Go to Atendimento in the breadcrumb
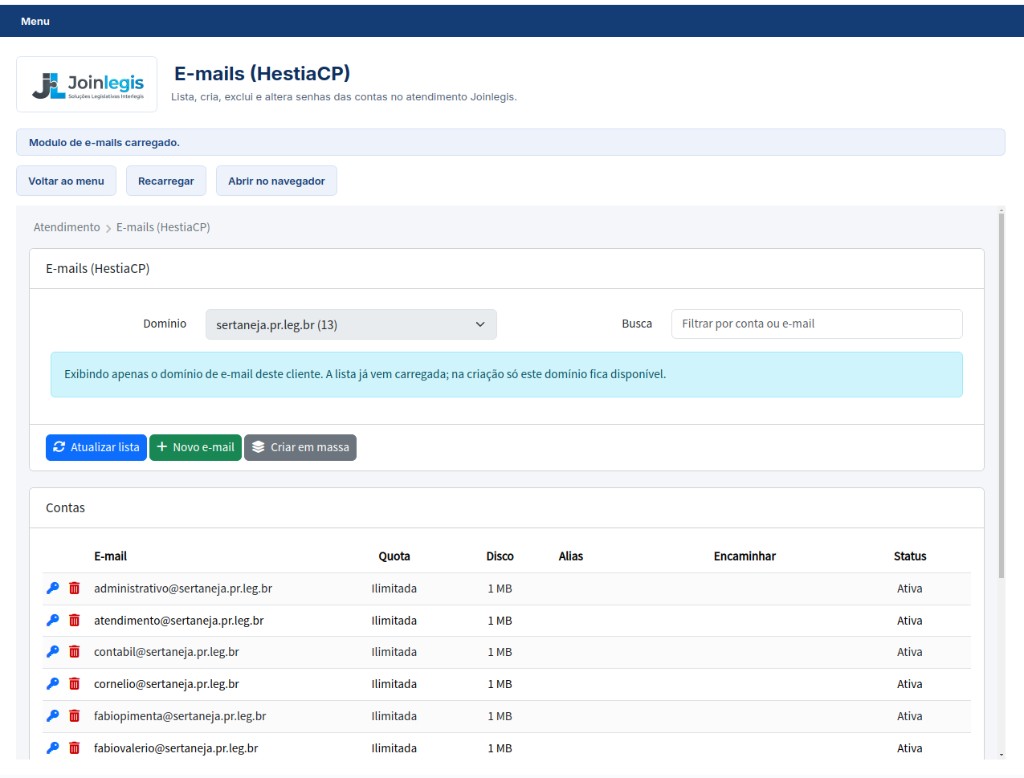This screenshot has width=1024, height=778. click(x=67, y=227)
